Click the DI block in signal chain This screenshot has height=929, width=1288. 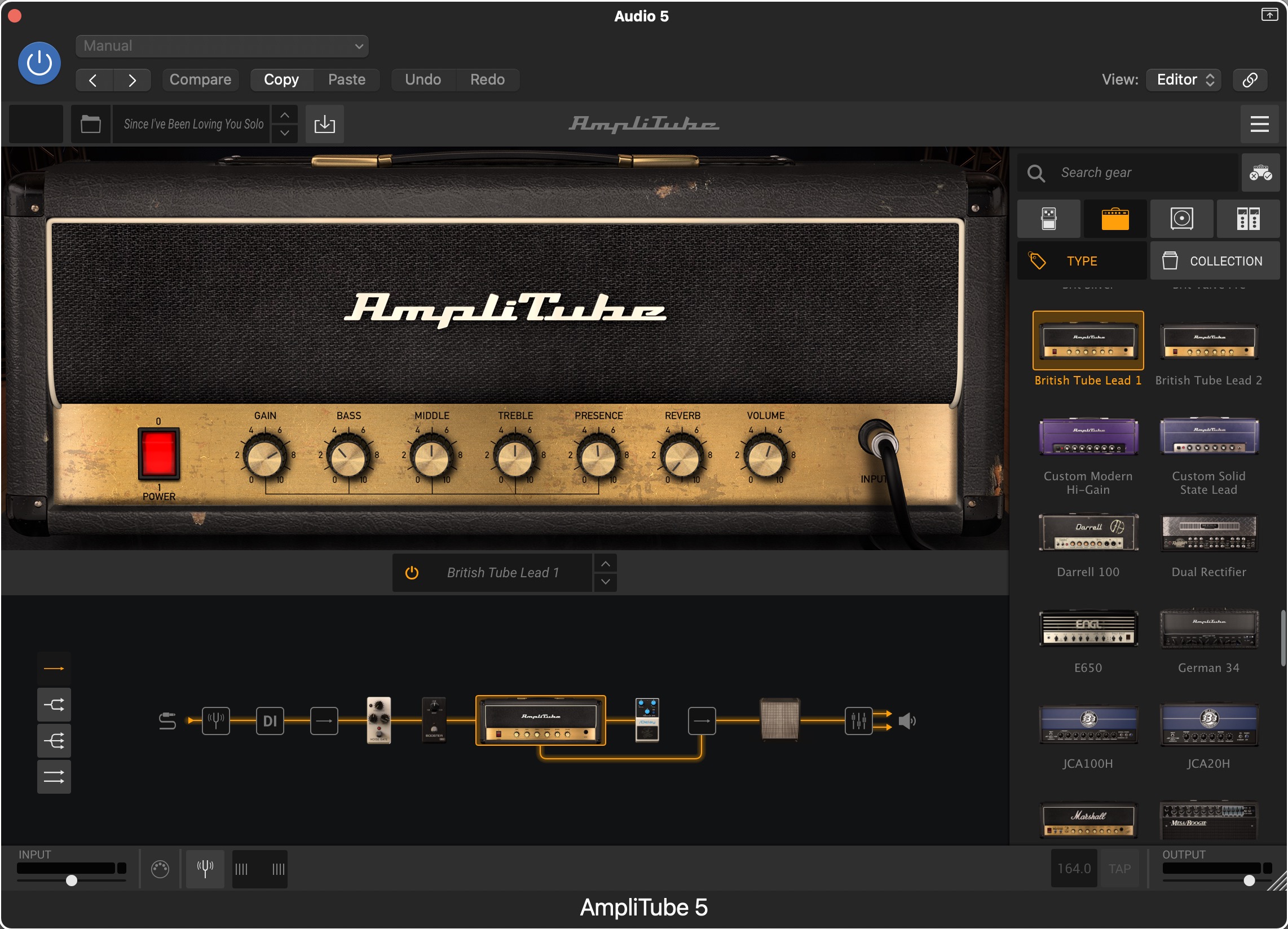pyautogui.click(x=270, y=720)
